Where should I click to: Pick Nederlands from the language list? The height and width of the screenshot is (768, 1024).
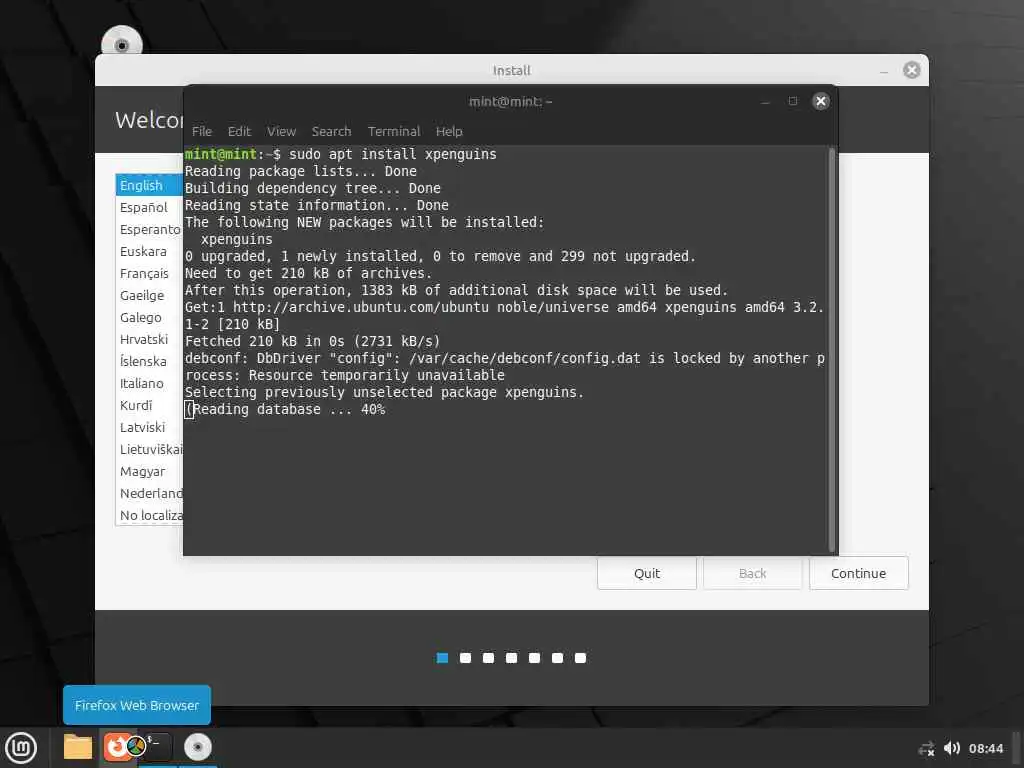[x=150, y=493]
